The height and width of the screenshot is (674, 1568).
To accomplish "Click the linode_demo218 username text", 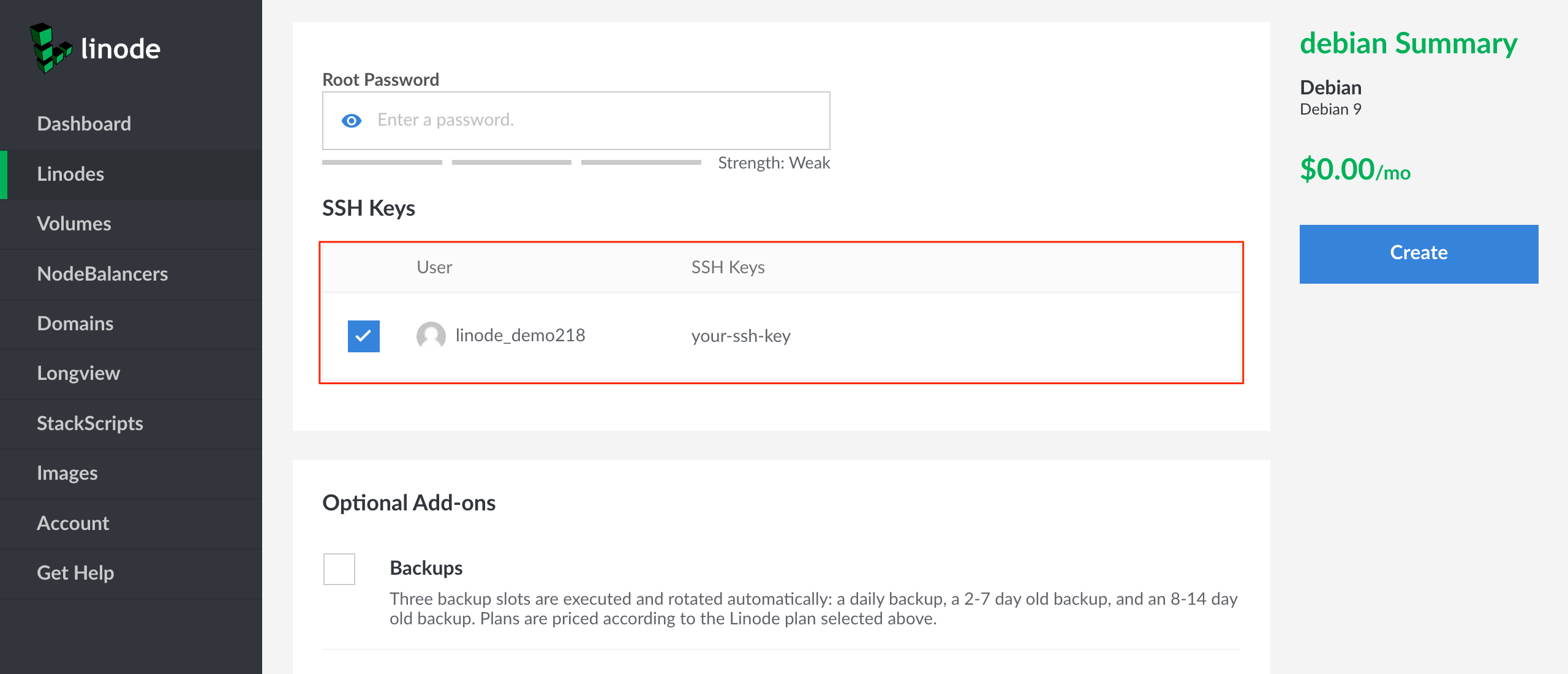I will (x=521, y=335).
